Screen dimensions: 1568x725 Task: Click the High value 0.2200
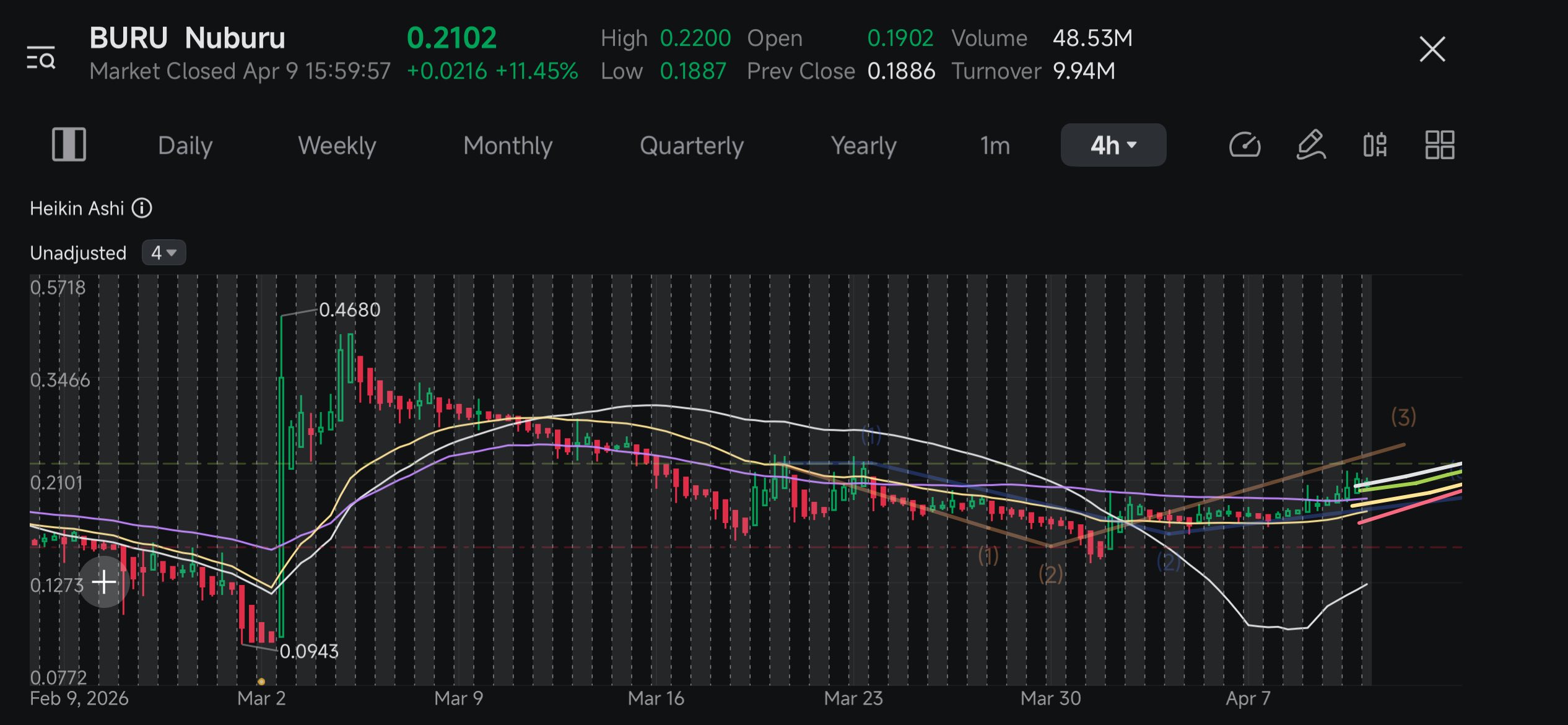click(695, 38)
